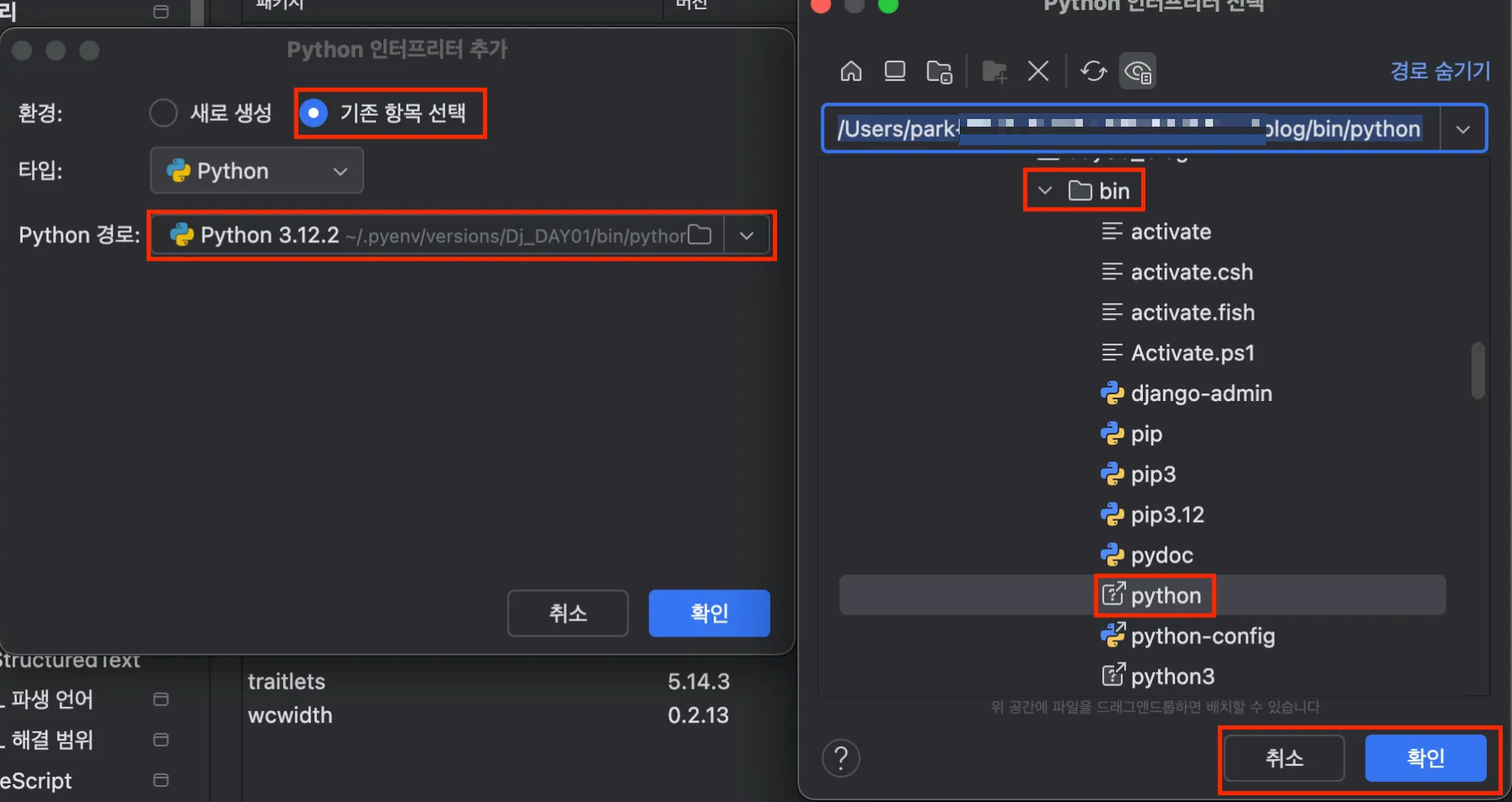Click icon beside eScript entry
This screenshot has width=1512, height=802.
click(x=160, y=780)
